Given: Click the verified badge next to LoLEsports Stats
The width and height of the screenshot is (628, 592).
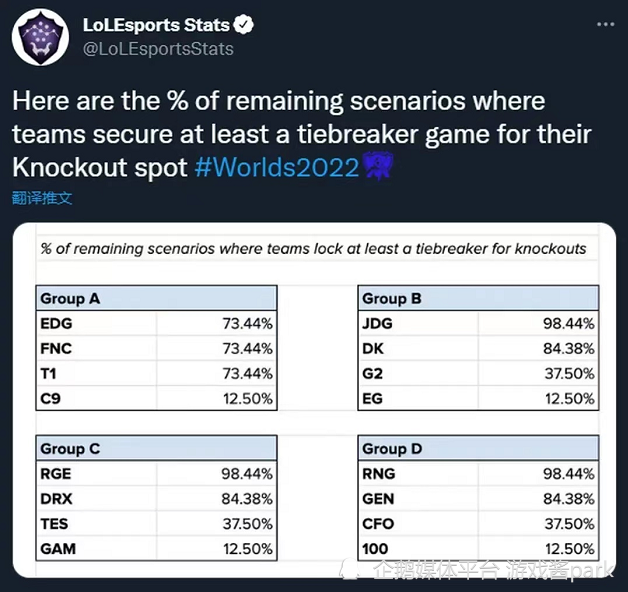Looking at the screenshot, I should coord(245,24).
